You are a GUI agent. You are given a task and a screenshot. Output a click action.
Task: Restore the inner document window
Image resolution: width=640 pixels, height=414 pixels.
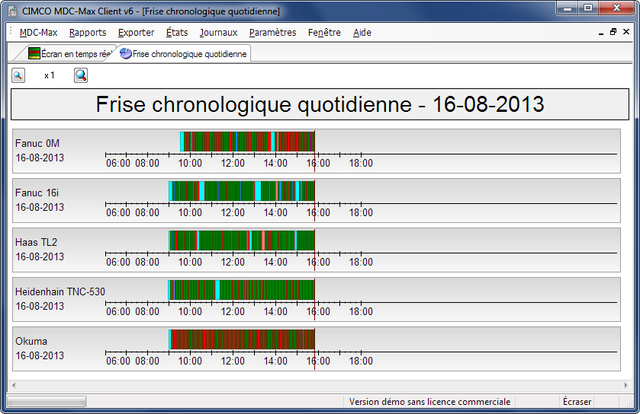tap(613, 32)
